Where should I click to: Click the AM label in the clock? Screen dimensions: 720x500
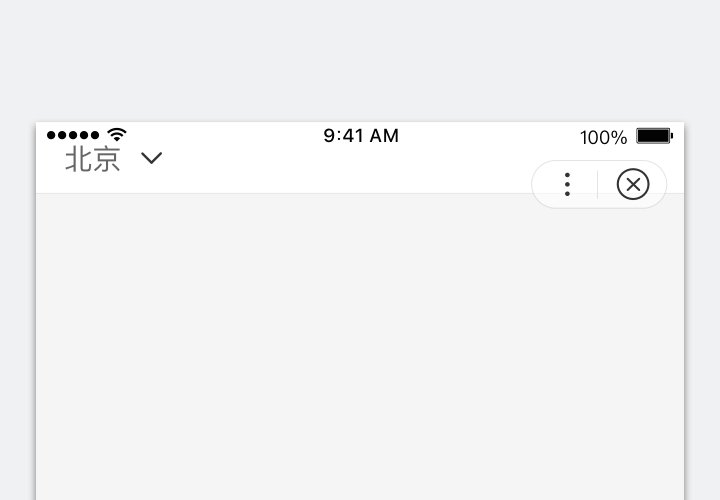click(x=384, y=136)
